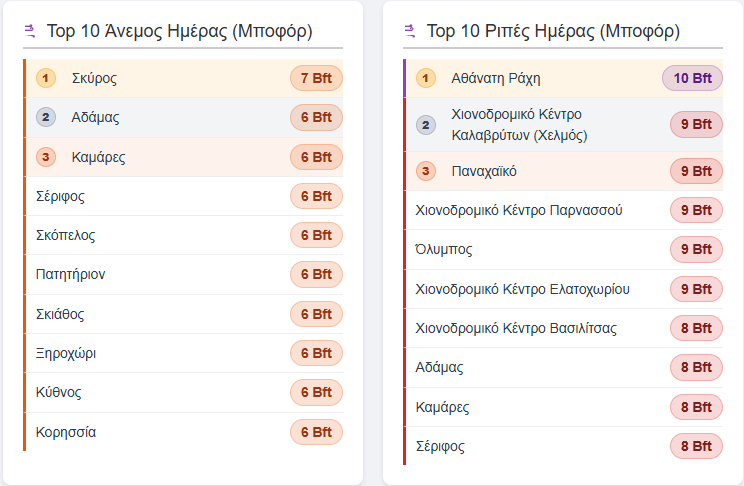Select Καμάρες in the gusts list
The width and height of the screenshot is (744, 486).
(565, 407)
